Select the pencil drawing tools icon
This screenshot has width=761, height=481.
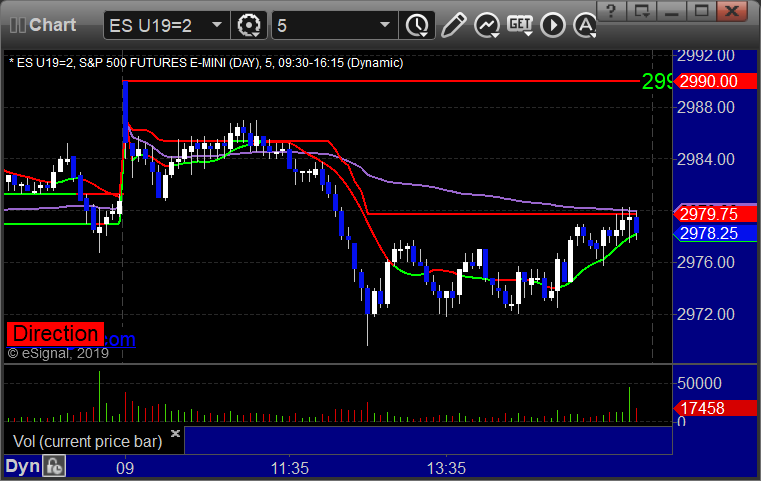(x=453, y=25)
